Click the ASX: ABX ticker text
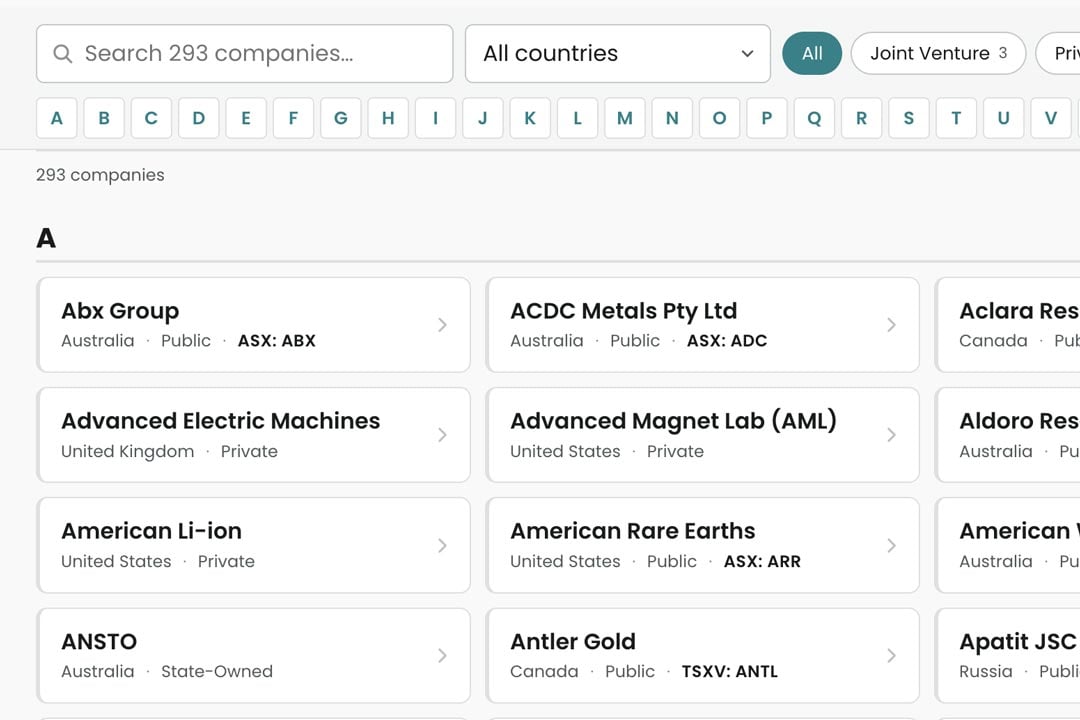The image size is (1080, 720). (277, 341)
